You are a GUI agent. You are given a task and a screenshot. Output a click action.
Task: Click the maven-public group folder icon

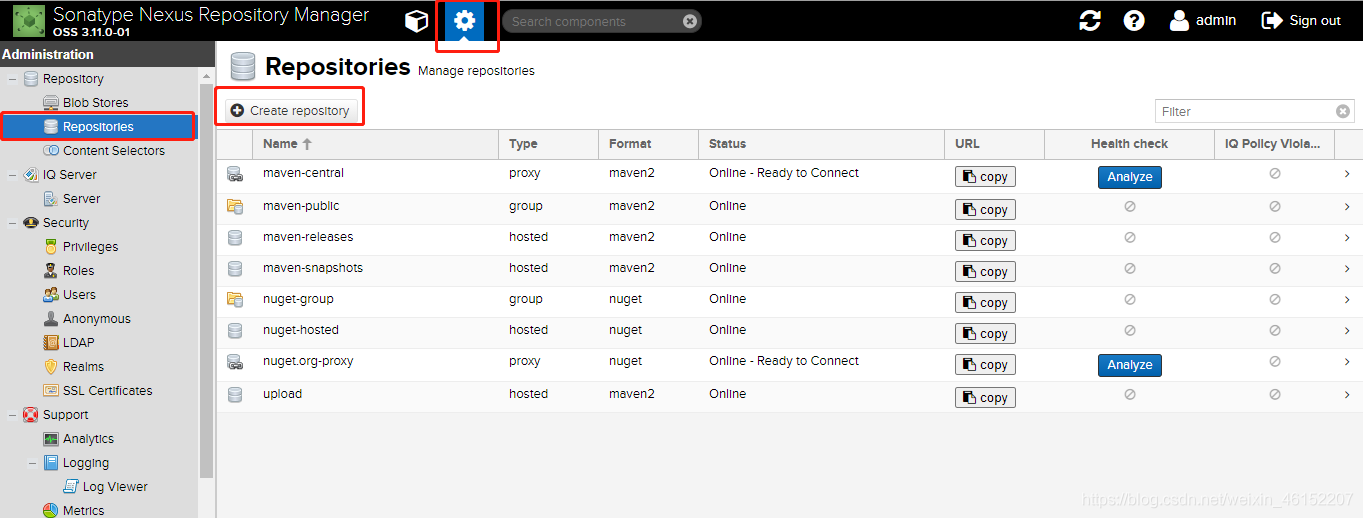click(x=235, y=207)
